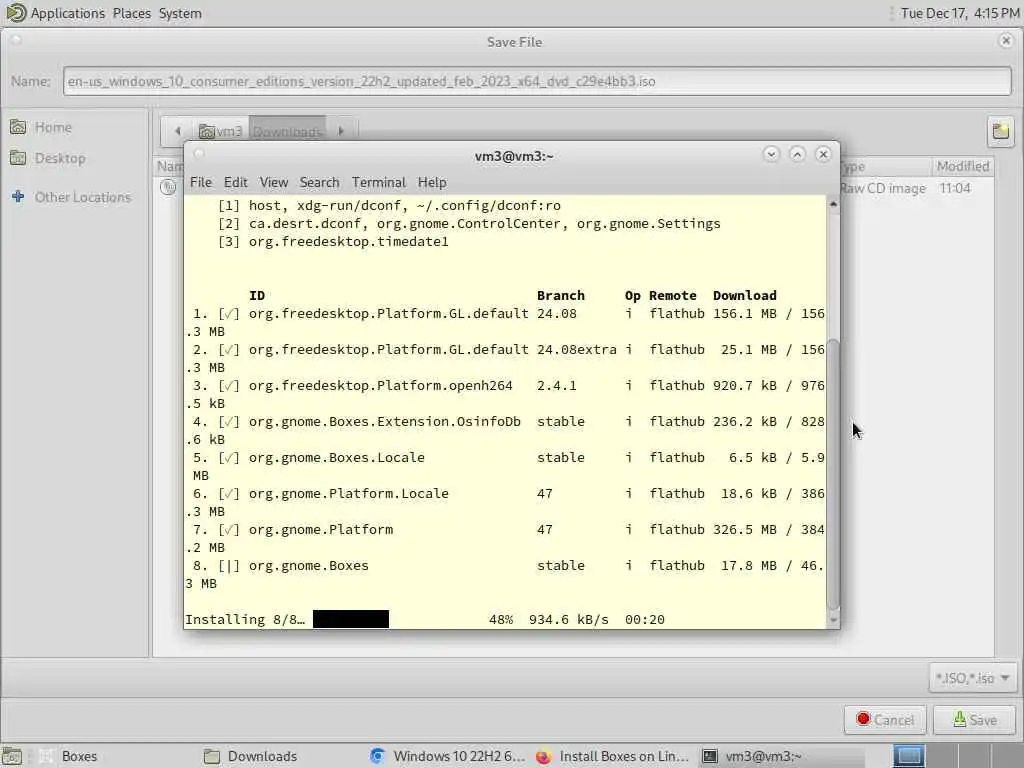Click the terminal title bar menu dot
The height and width of the screenshot is (768, 1024).
[199, 154]
